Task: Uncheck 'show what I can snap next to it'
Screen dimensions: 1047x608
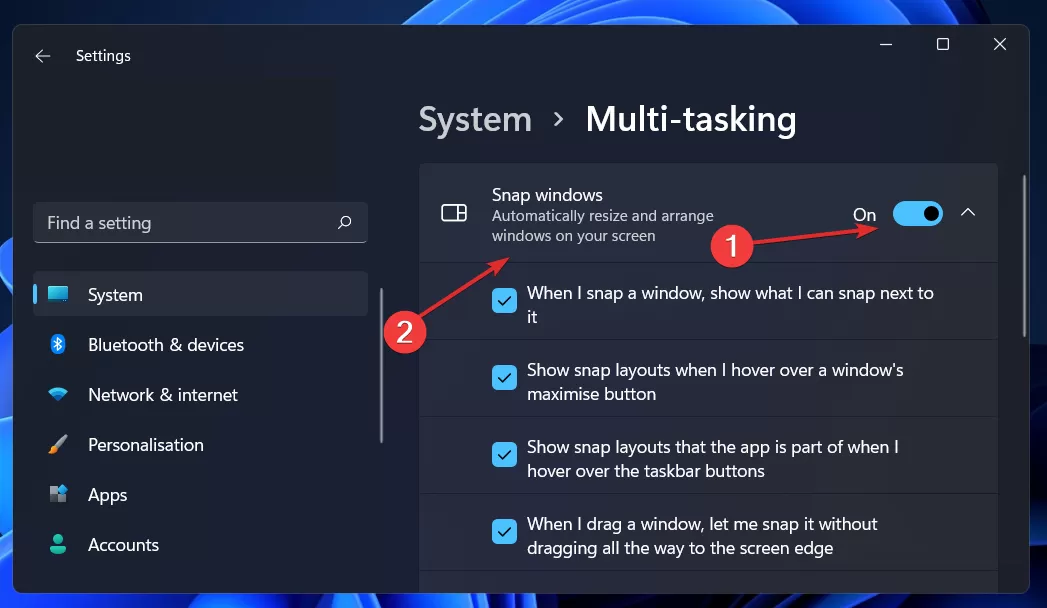Action: (504, 300)
